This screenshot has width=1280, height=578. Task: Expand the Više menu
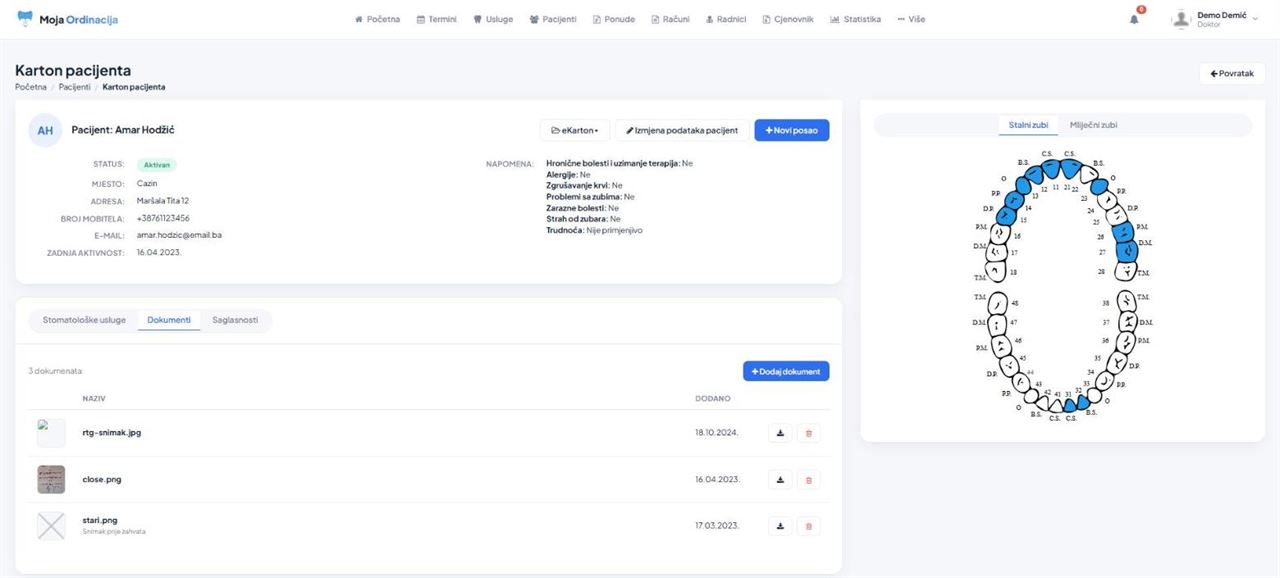[x=911, y=19]
